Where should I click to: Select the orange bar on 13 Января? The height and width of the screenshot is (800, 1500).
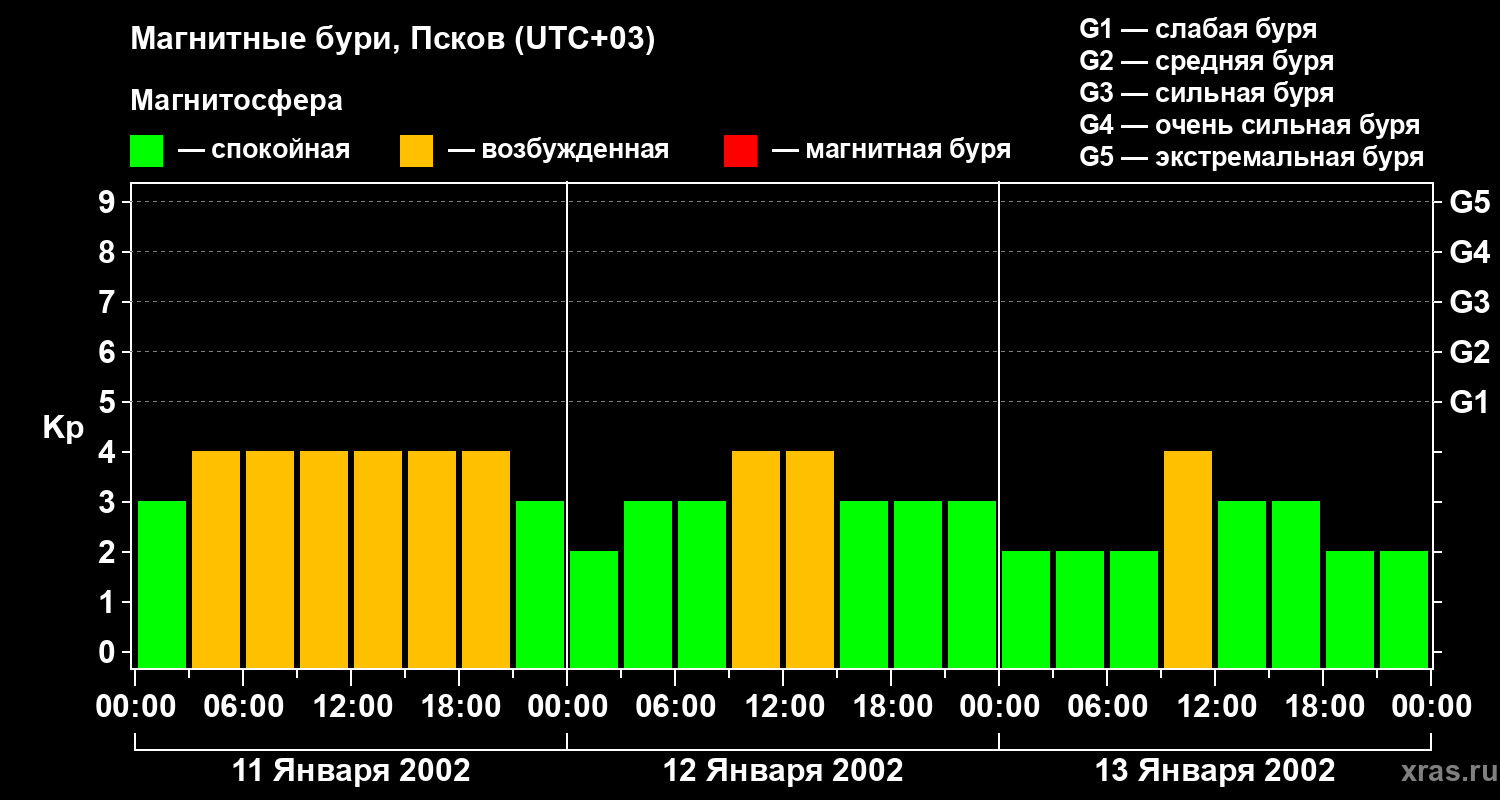(1188, 559)
